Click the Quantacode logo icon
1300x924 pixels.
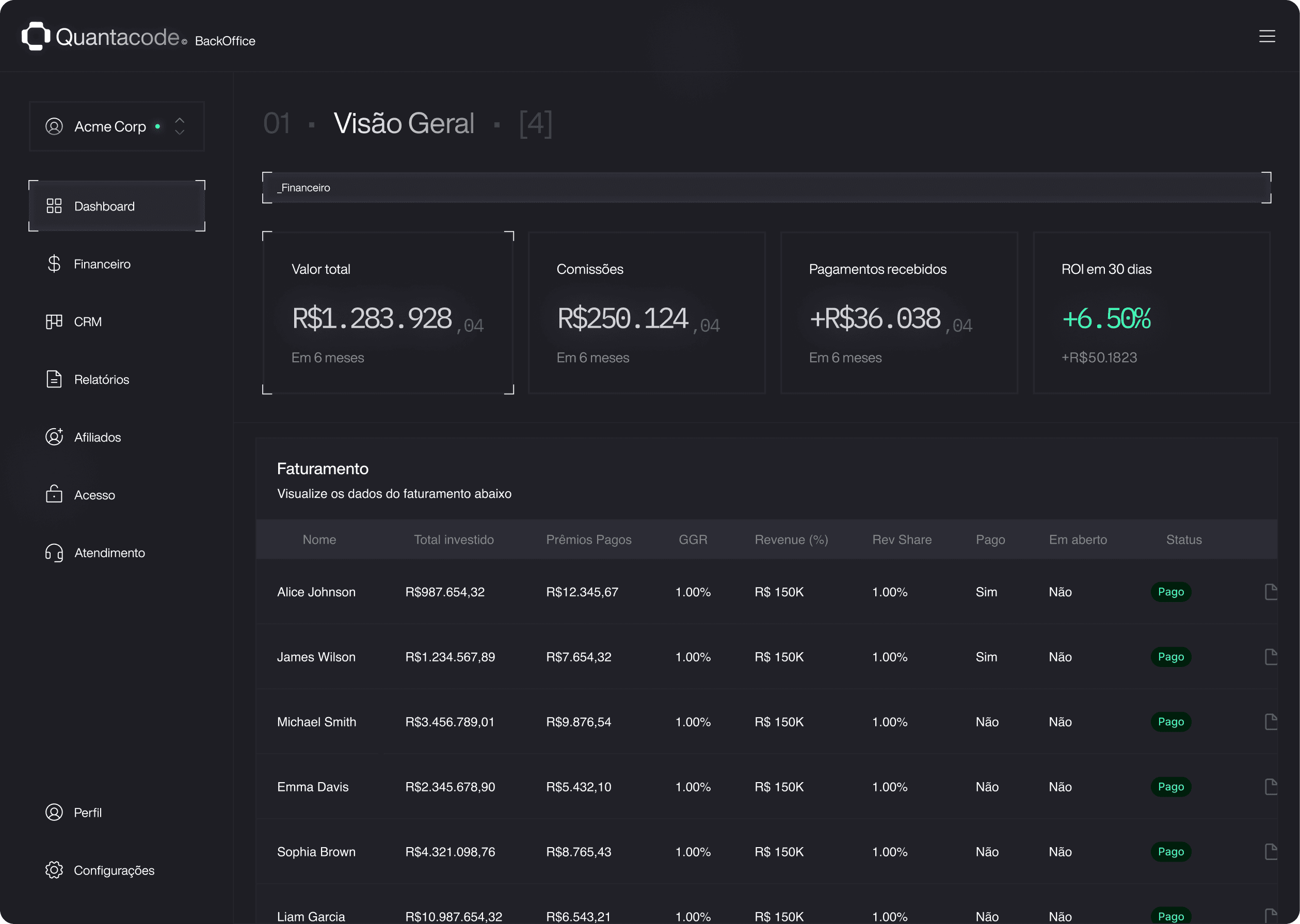[36, 37]
